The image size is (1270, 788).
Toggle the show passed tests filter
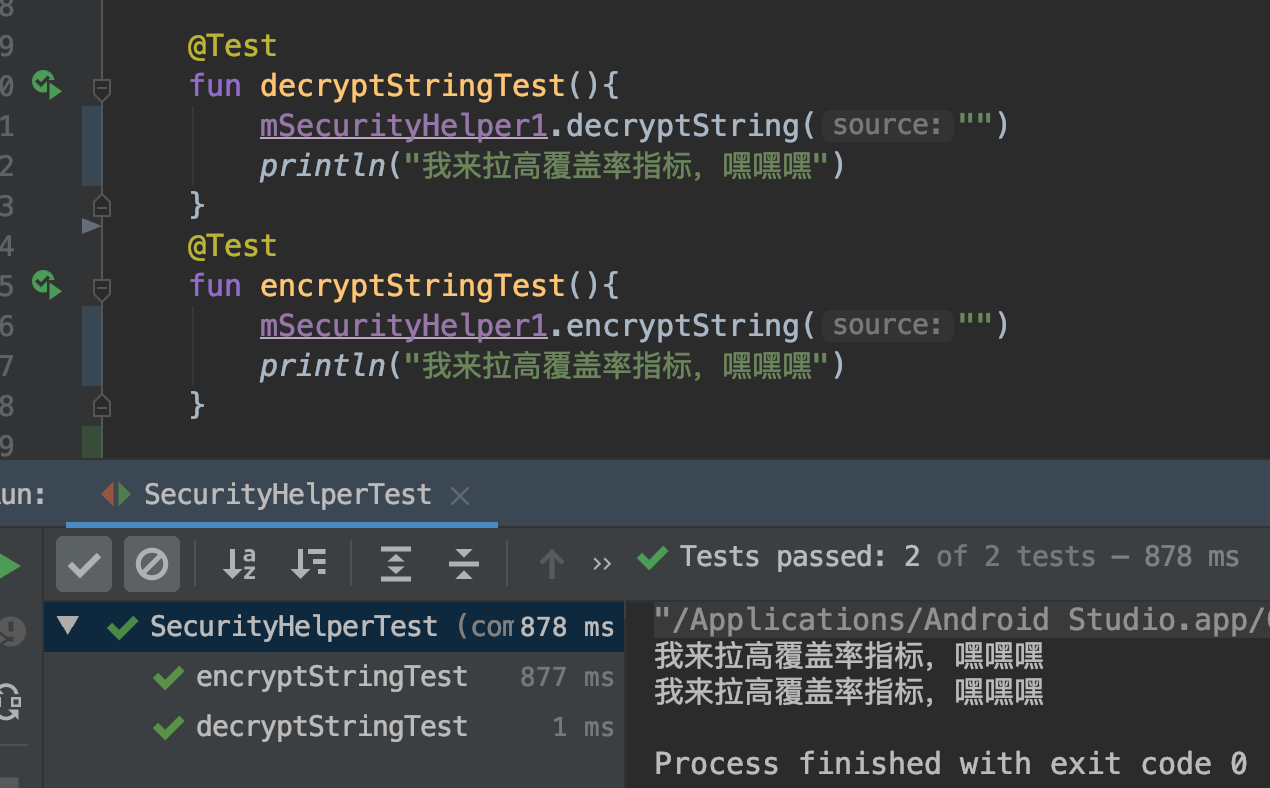[x=84, y=565]
